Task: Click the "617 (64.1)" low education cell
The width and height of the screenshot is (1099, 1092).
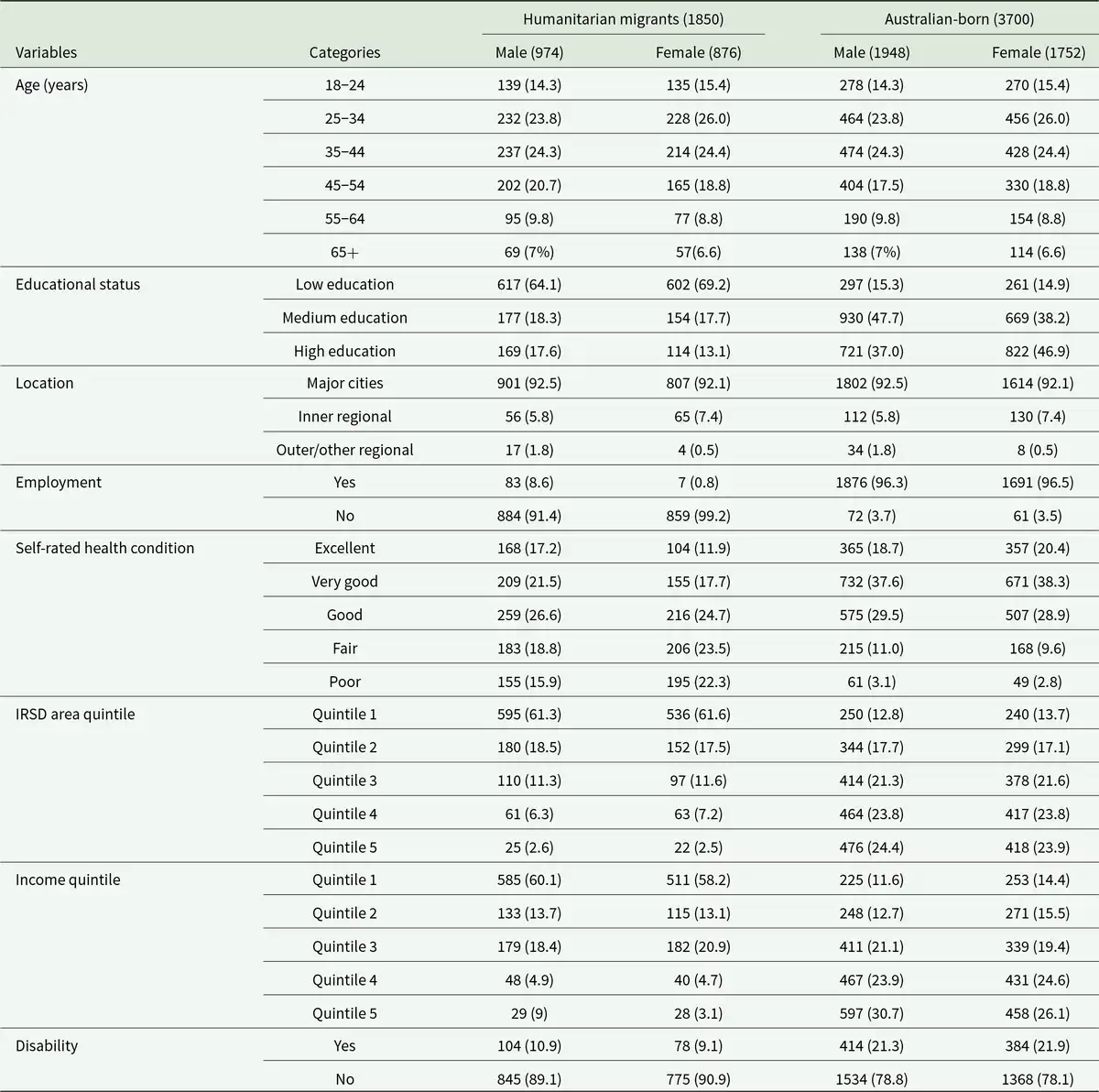Action: tap(529, 285)
